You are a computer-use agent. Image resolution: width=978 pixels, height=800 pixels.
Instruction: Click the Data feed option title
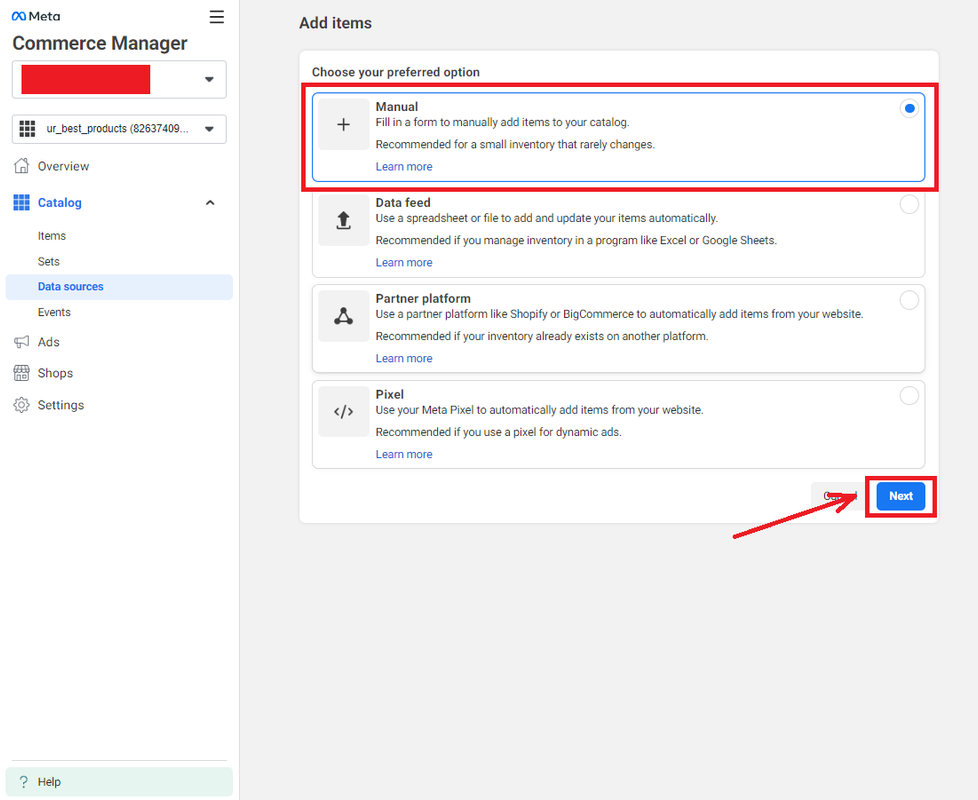403,203
